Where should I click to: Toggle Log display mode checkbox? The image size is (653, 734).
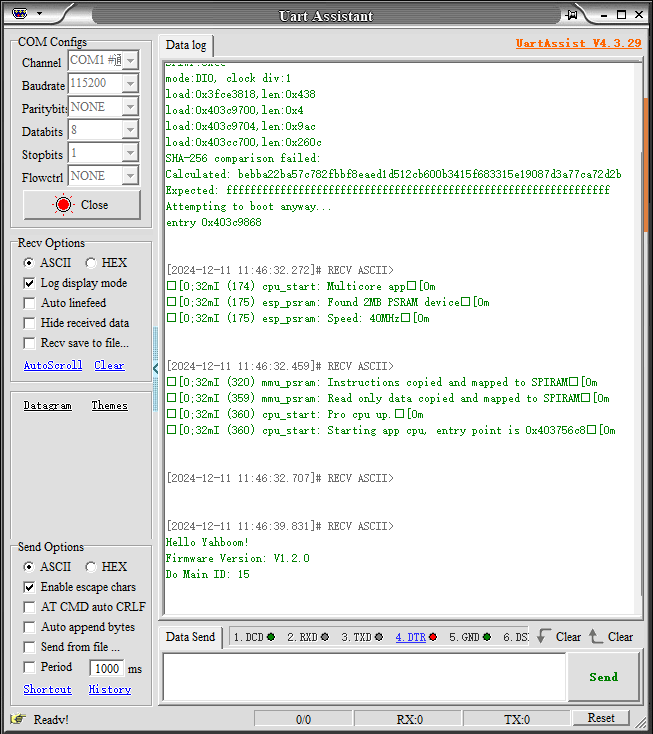(x=29, y=283)
